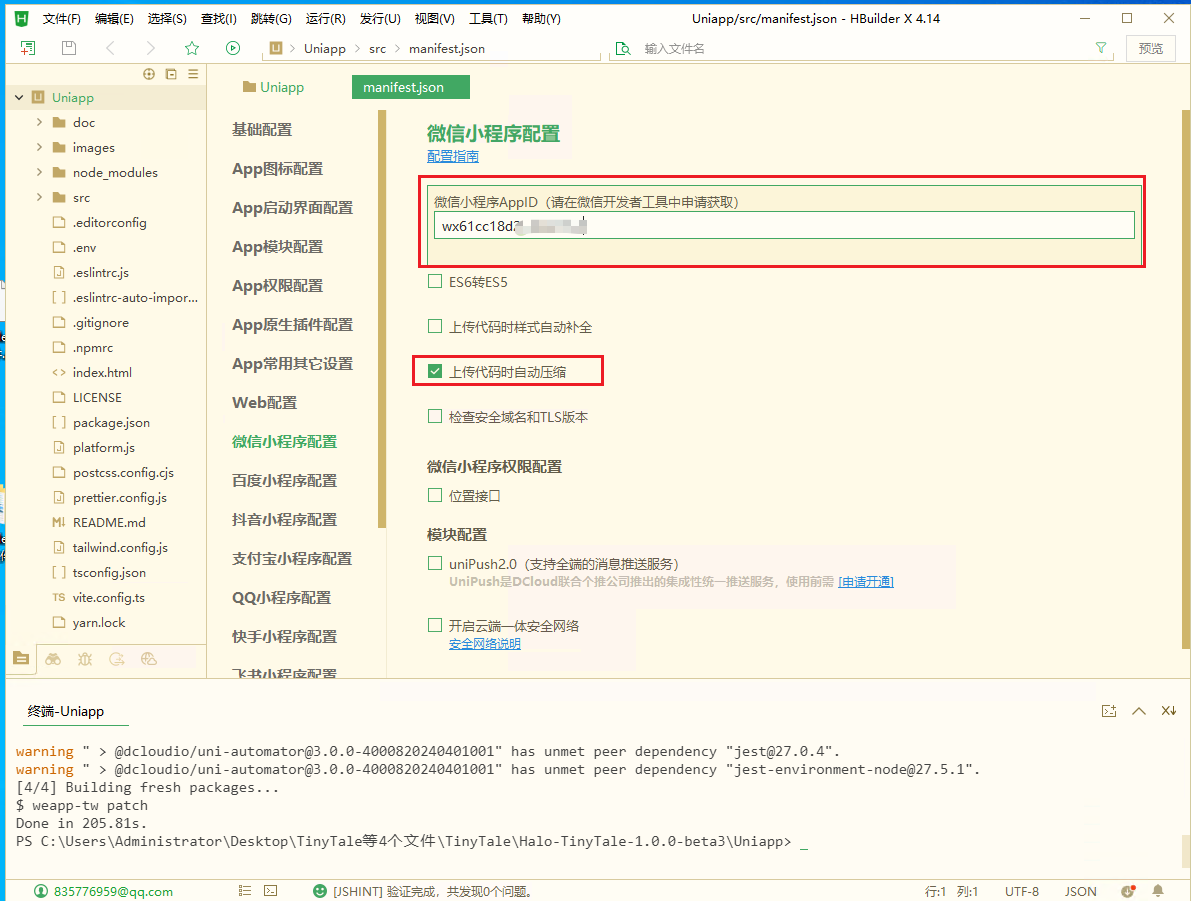Close the terminal panel with X icon
This screenshot has width=1191, height=901.
tap(1169, 711)
